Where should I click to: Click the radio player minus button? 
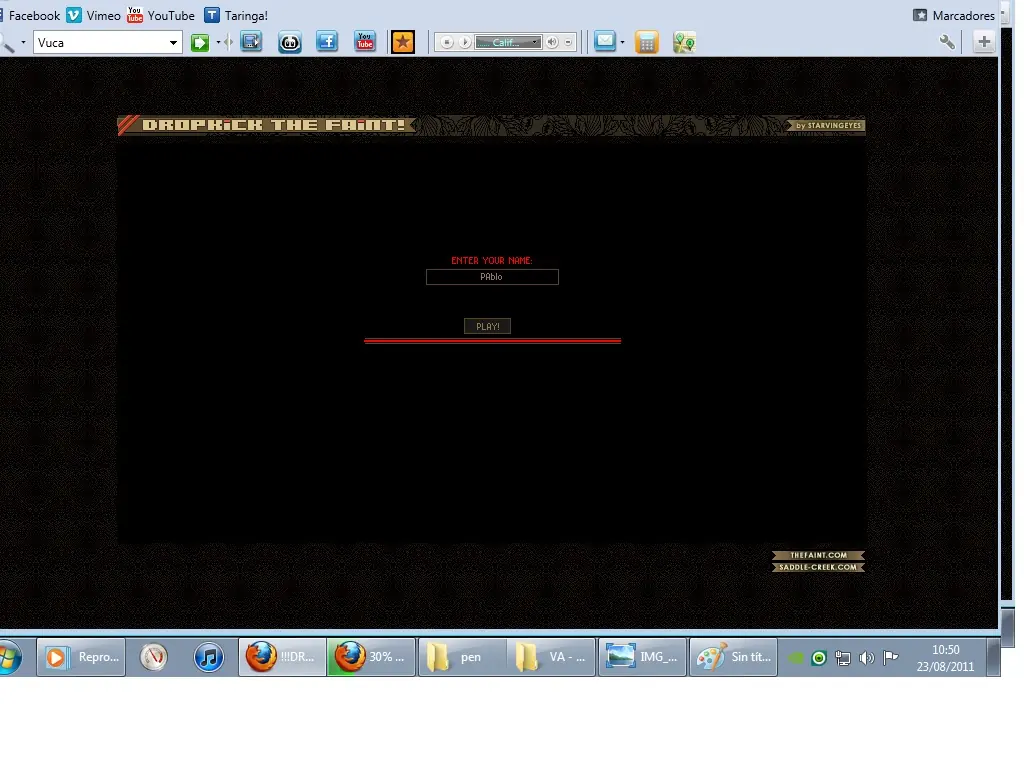568,42
